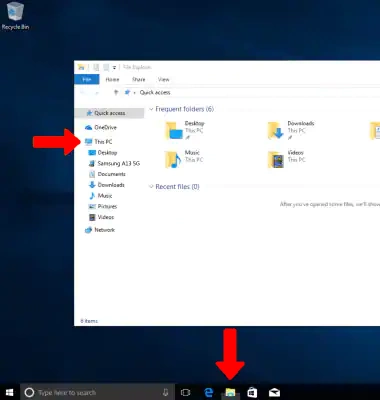
Task: Click the taskbar search box
Action: [x=97, y=392]
